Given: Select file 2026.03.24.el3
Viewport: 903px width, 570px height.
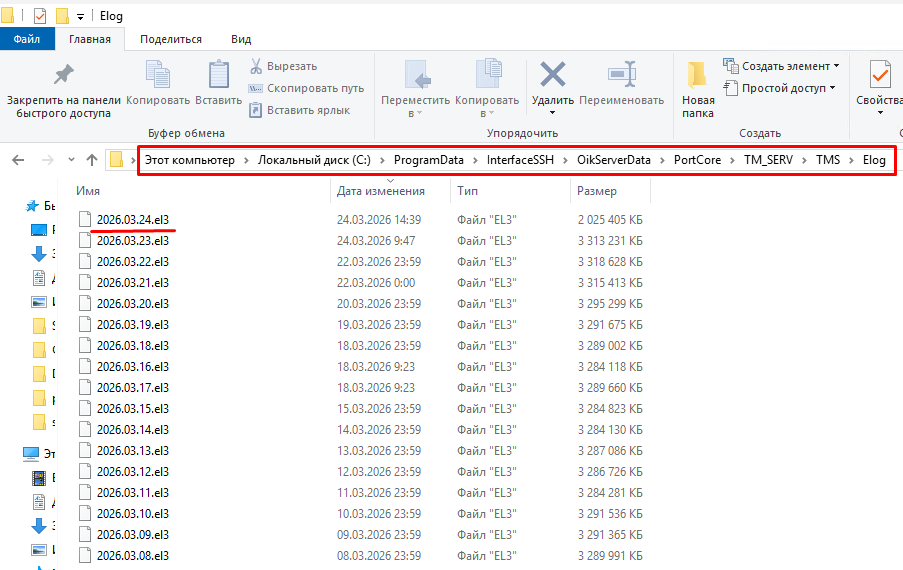Looking at the screenshot, I should click(x=132, y=219).
